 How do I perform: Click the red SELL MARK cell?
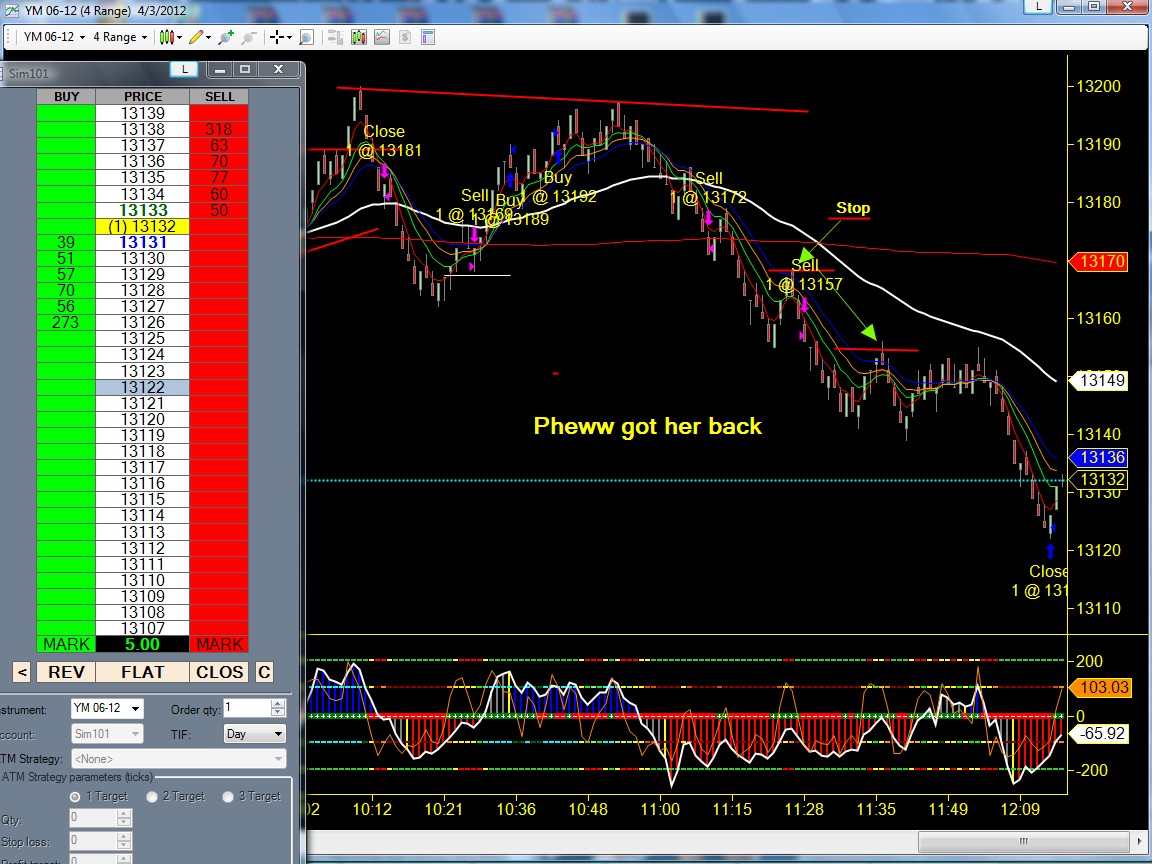coord(219,644)
